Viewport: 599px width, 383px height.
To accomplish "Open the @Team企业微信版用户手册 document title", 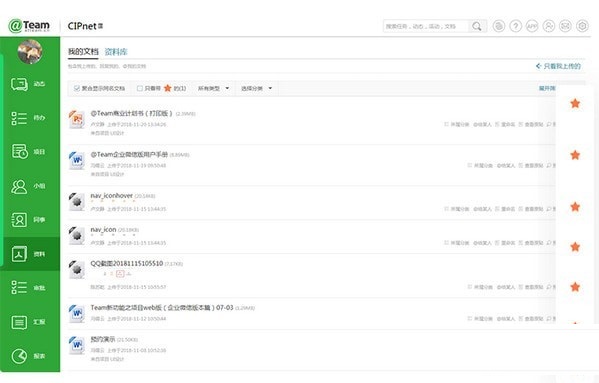I will pos(129,154).
